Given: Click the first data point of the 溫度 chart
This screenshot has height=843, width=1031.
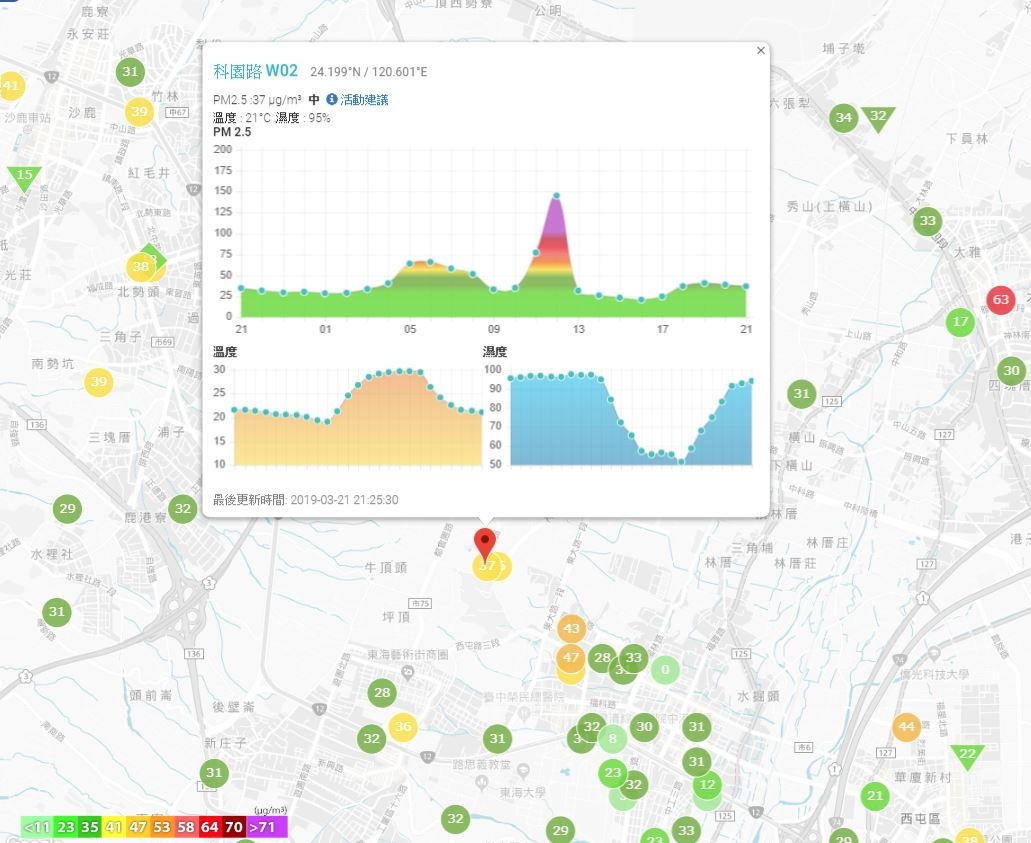Looking at the screenshot, I should pyautogui.click(x=235, y=410).
